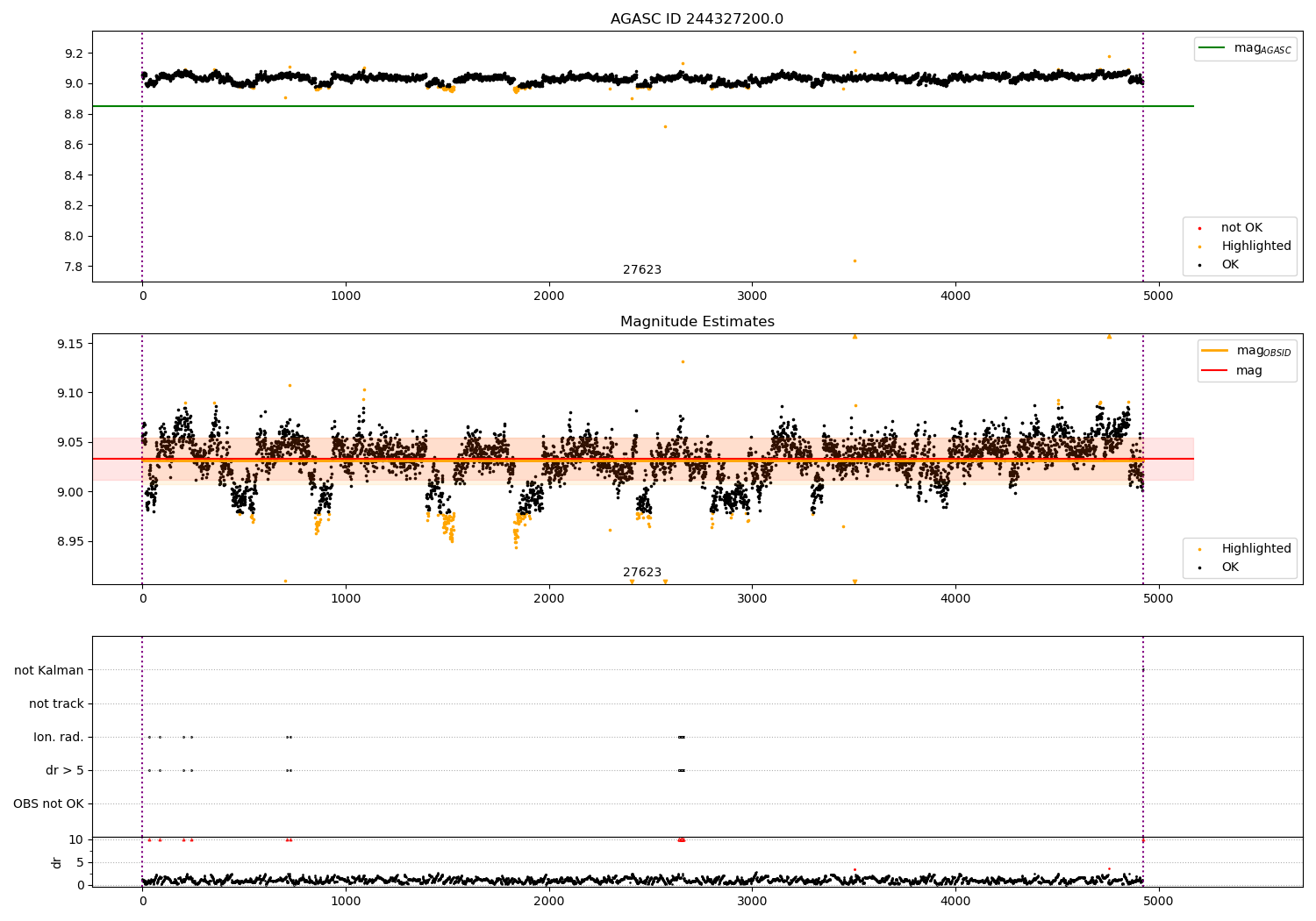Screen dimensions: 1316x921
Task: Select the red 'mag' legend line sample
Action: click(1215, 371)
